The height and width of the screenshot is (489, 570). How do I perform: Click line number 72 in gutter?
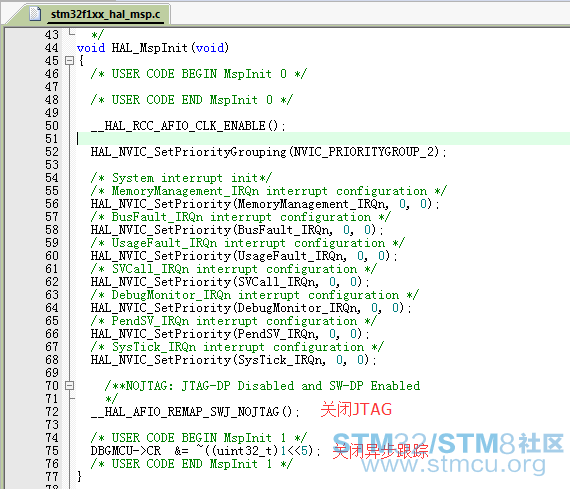coord(52,412)
